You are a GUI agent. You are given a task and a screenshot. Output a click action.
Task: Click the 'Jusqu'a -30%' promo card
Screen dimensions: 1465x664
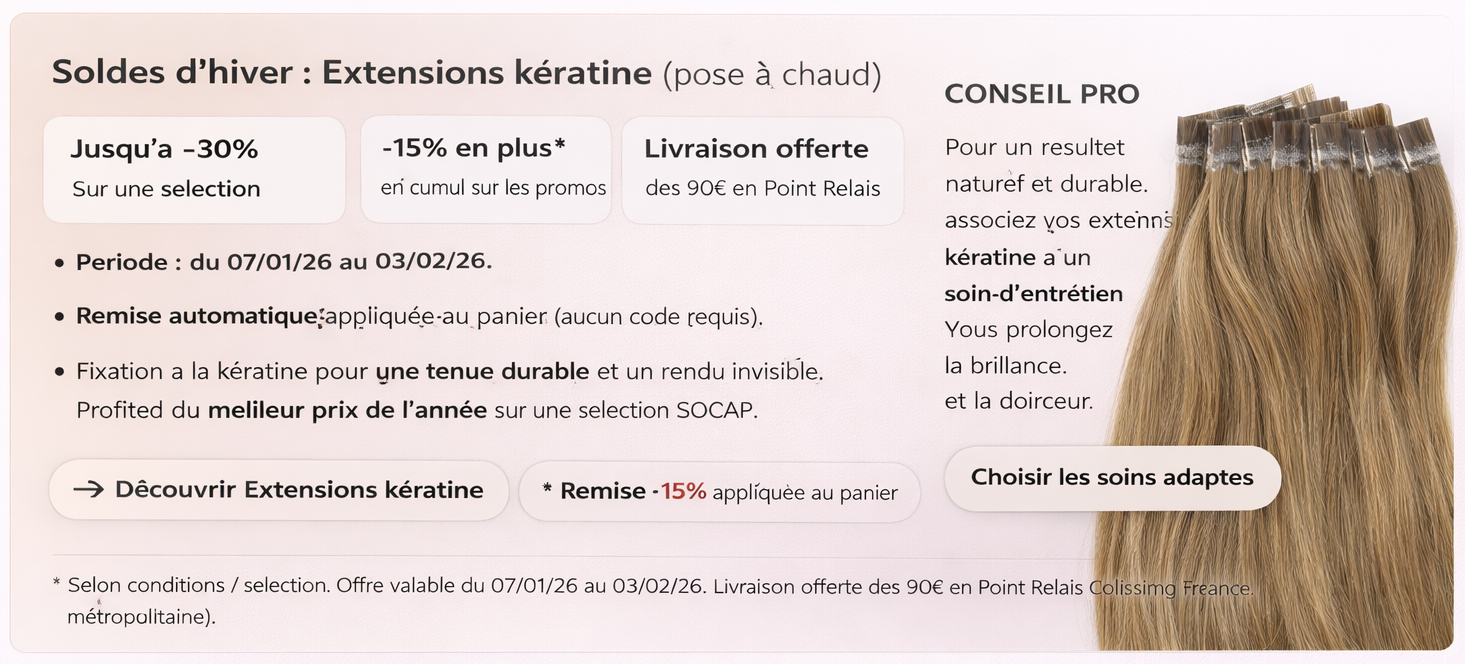point(194,168)
